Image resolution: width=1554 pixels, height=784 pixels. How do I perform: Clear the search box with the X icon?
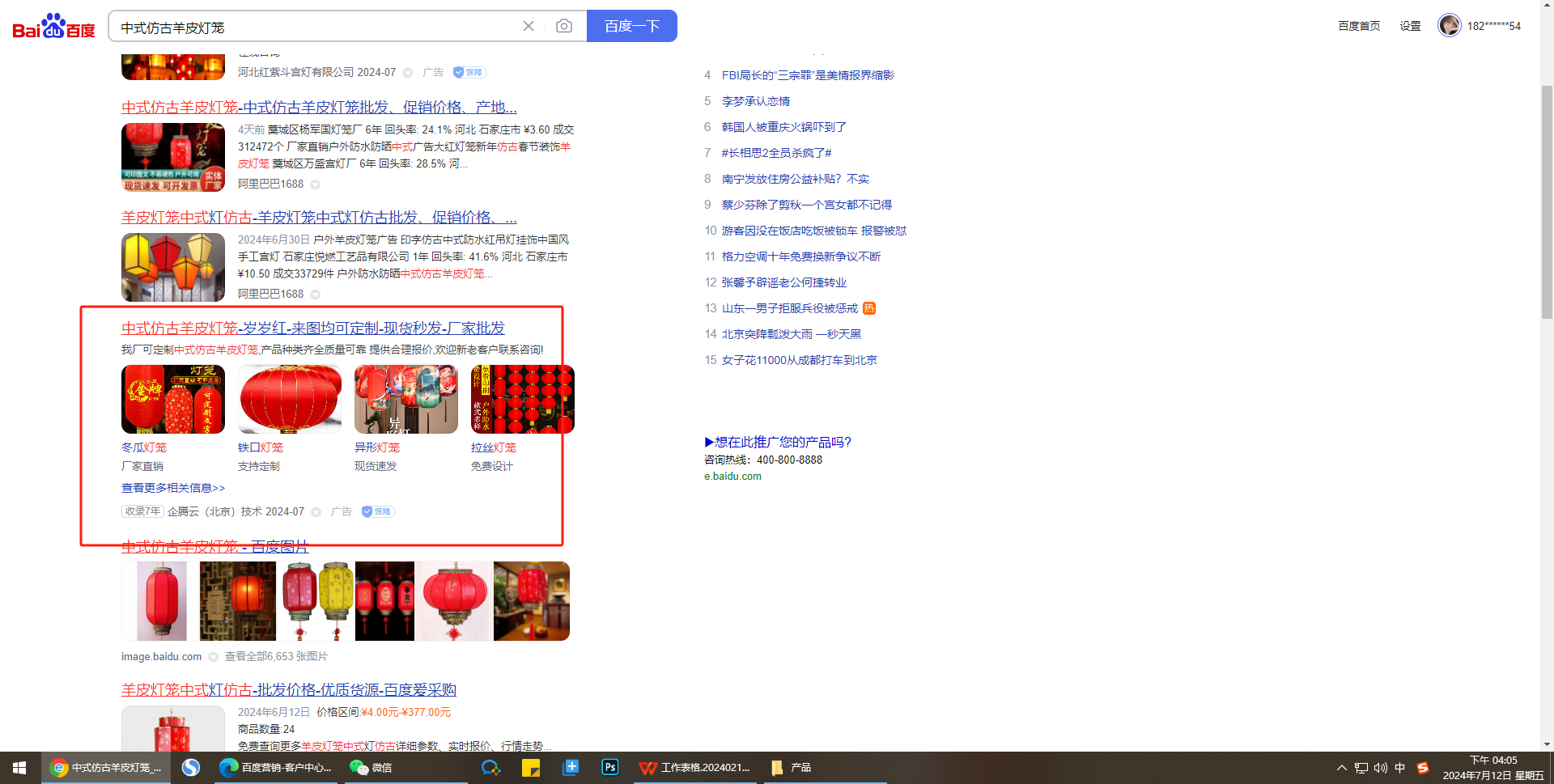pyautogui.click(x=529, y=26)
